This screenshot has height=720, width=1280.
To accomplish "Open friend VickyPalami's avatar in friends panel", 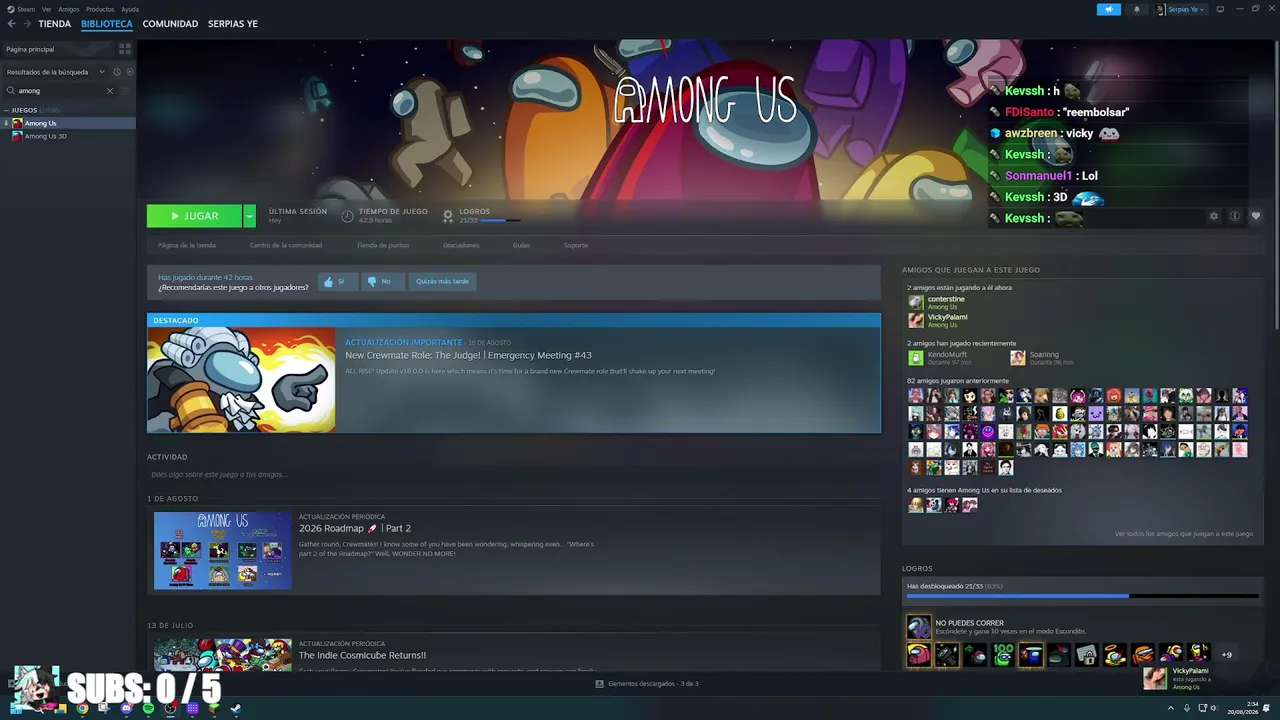I will click(915, 320).
